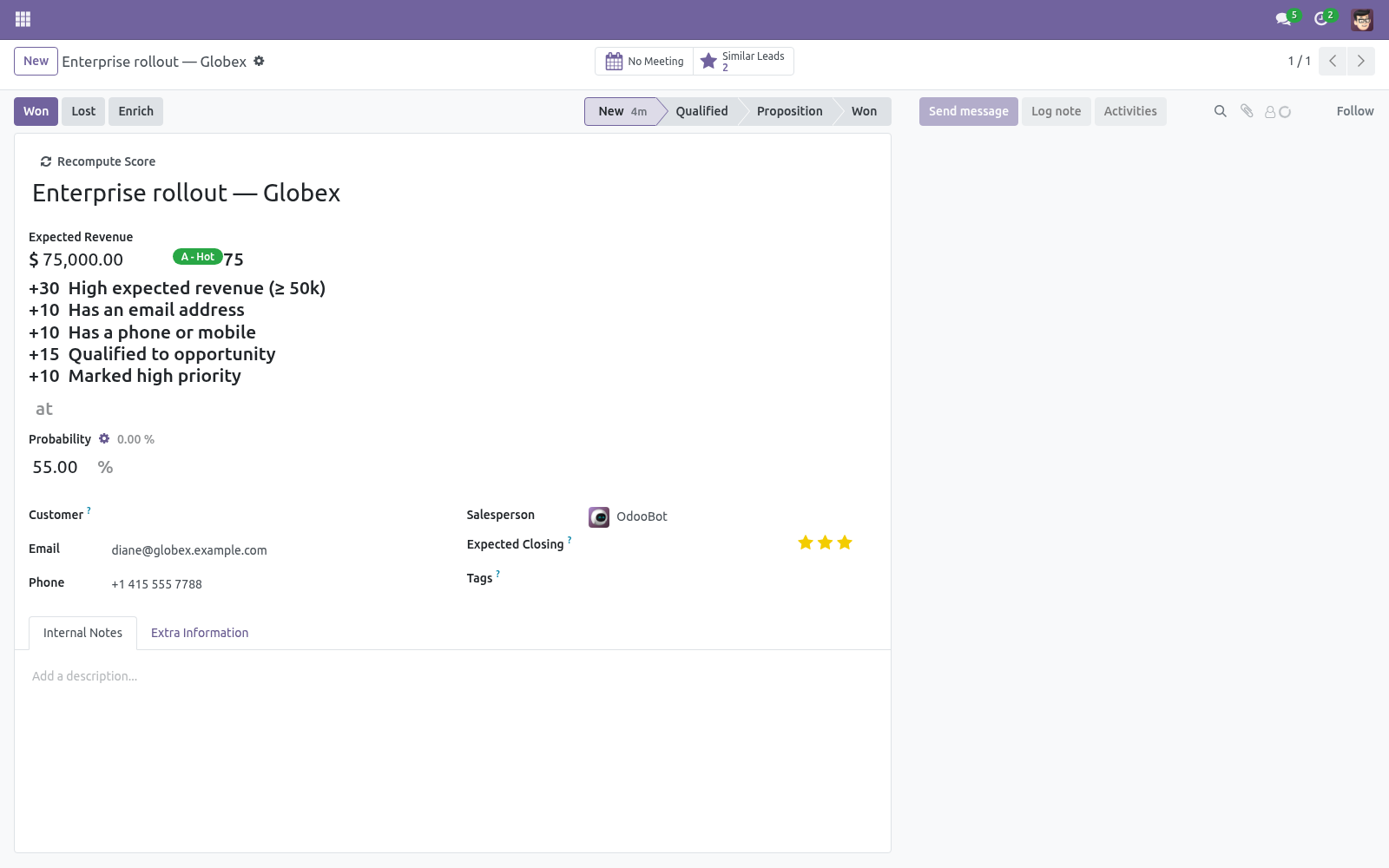Set priority to the second star
This screenshot has height=868, width=1389.
[x=825, y=542]
